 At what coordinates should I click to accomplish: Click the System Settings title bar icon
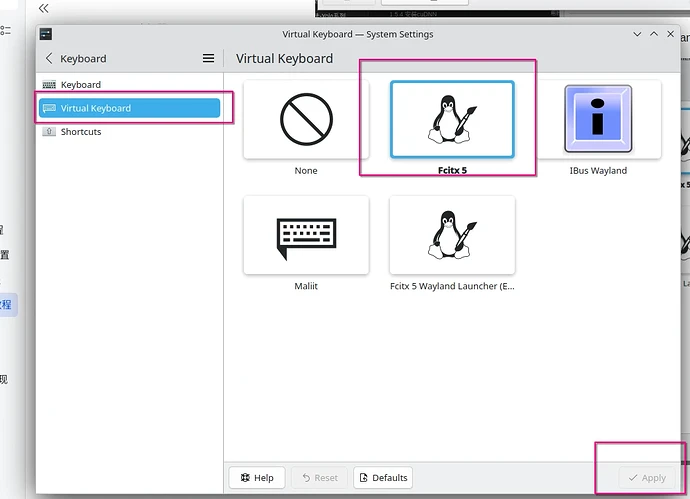pos(46,34)
